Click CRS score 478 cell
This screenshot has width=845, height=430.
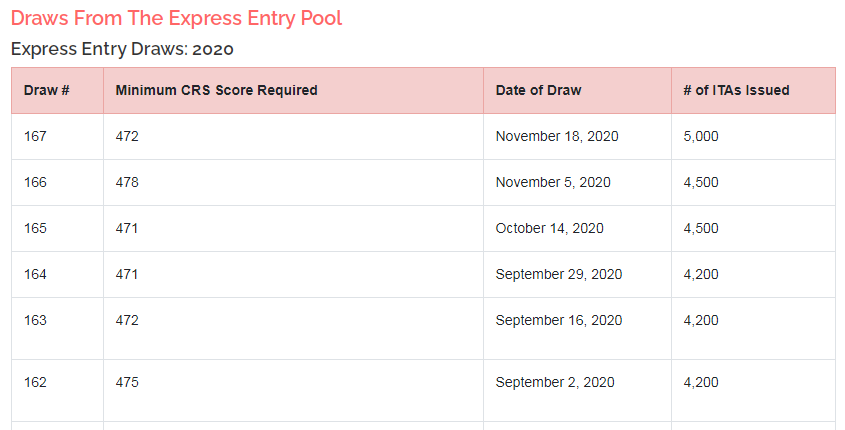pyautogui.click(x=127, y=182)
